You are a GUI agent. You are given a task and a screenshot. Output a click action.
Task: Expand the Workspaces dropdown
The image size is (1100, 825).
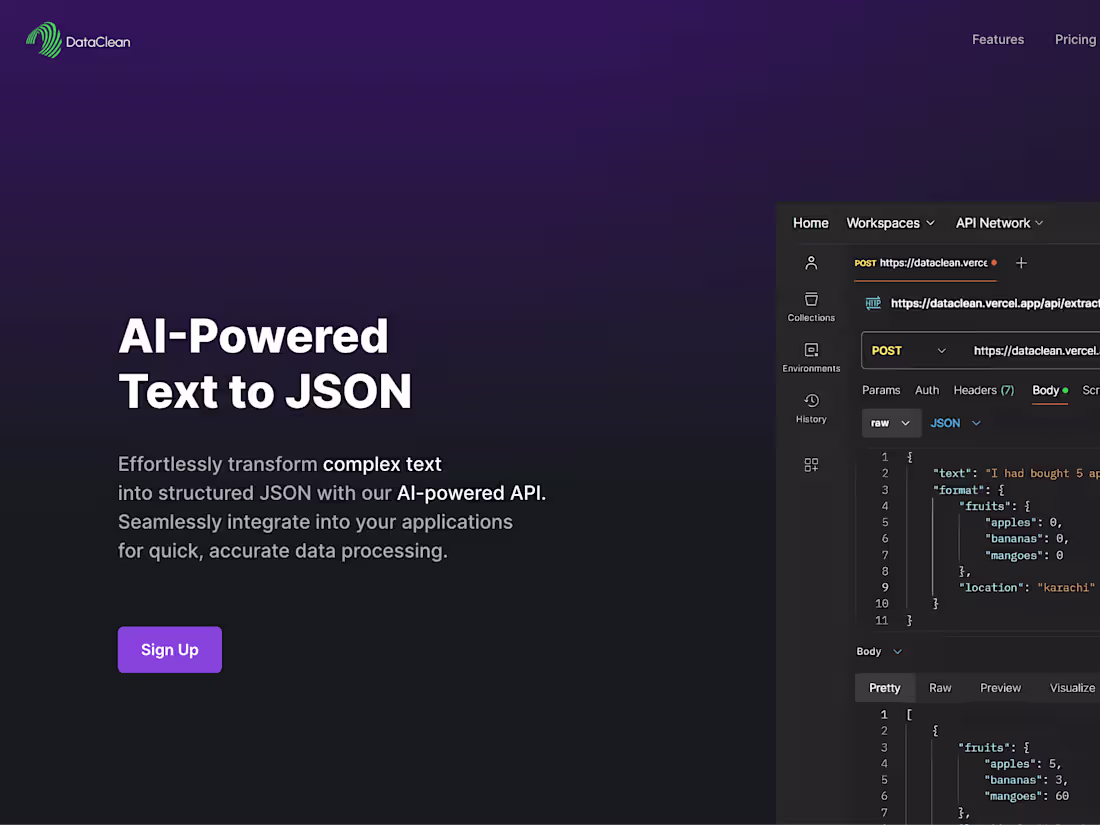(890, 223)
